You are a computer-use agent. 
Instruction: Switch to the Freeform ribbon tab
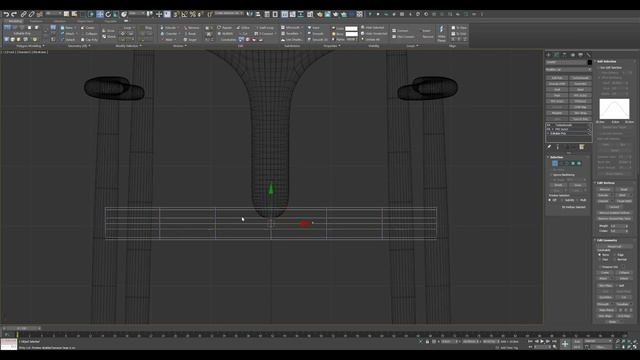tap(36, 21)
